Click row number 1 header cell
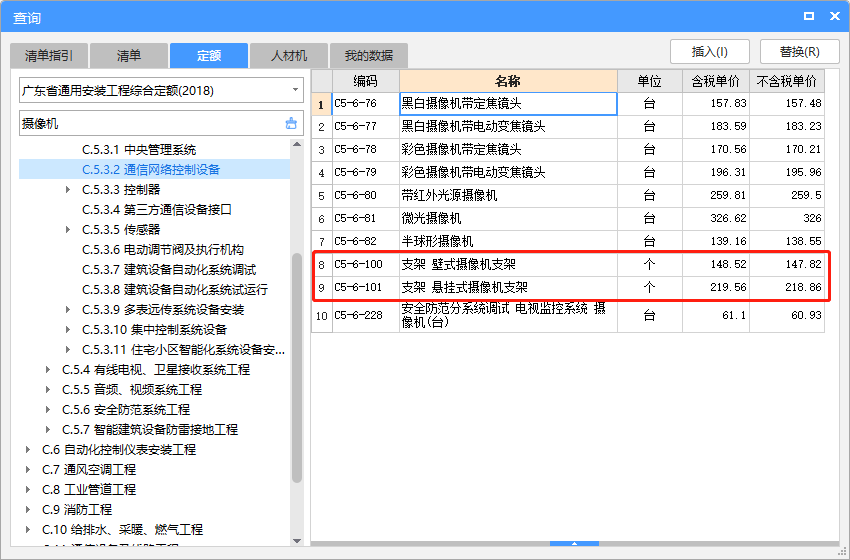 321,104
